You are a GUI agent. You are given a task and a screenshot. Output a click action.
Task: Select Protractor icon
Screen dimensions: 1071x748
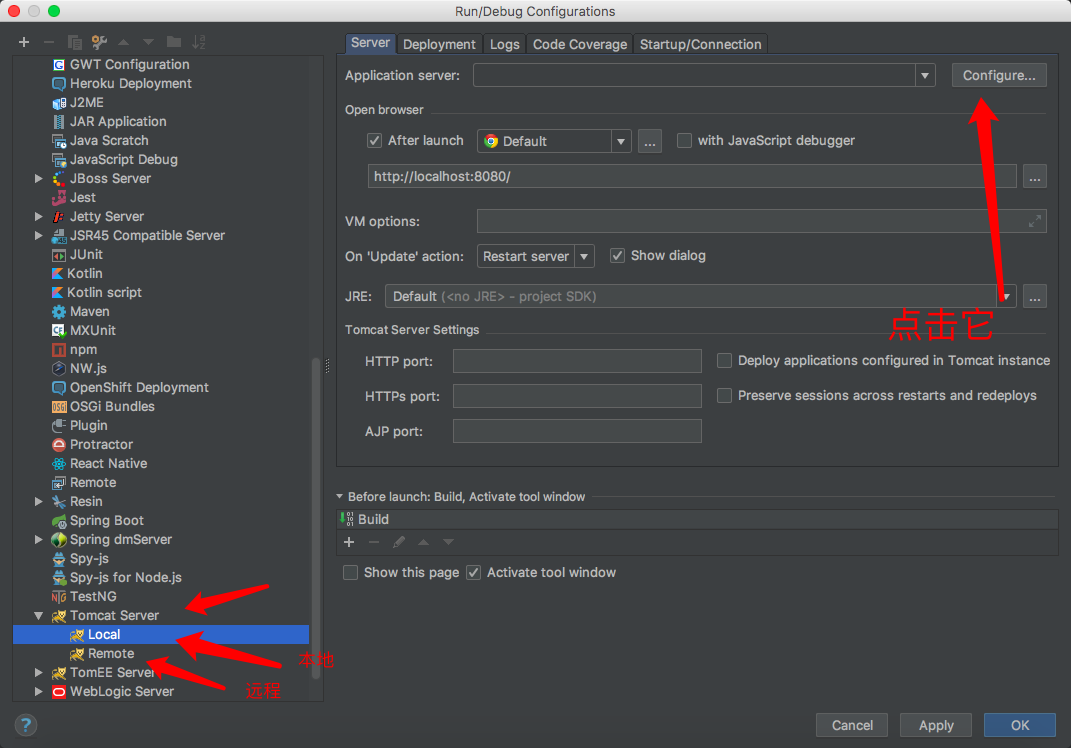[59, 445]
